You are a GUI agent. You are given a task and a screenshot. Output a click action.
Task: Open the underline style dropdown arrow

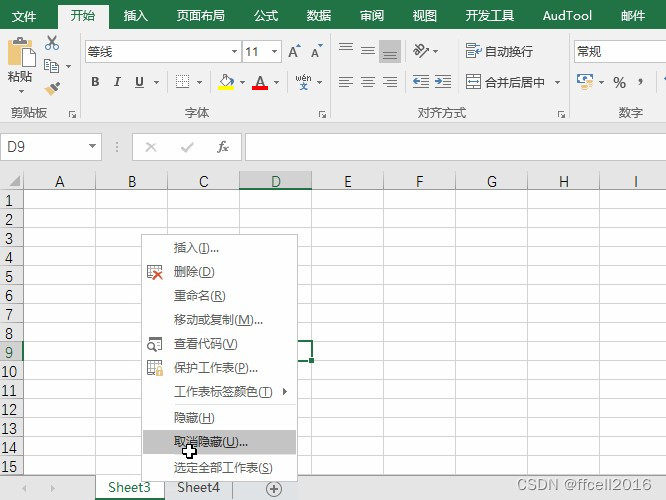tap(157, 82)
